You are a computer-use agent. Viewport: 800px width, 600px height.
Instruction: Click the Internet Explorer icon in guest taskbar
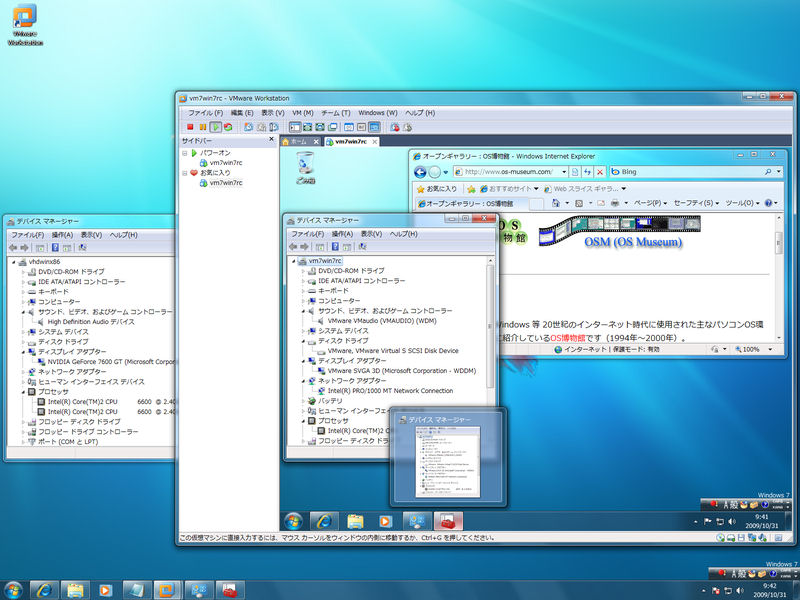point(324,521)
